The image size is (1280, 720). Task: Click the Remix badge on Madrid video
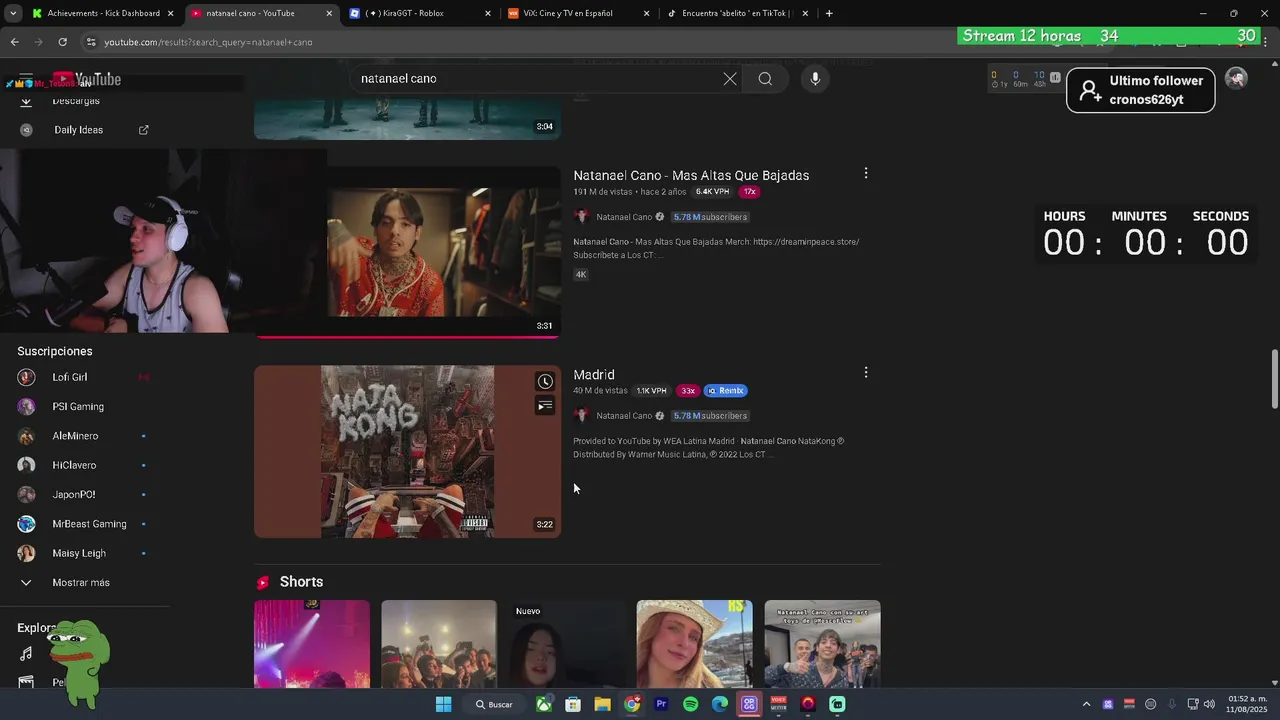pos(726,391)
